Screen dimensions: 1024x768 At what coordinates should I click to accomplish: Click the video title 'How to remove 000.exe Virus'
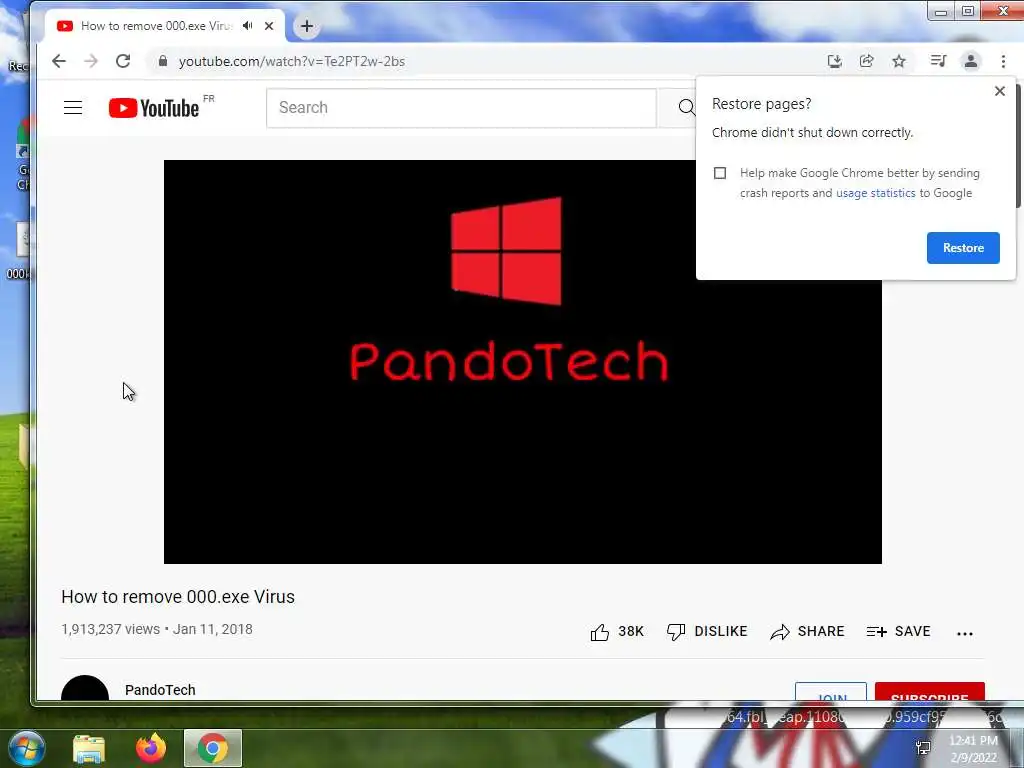(178, 597)
